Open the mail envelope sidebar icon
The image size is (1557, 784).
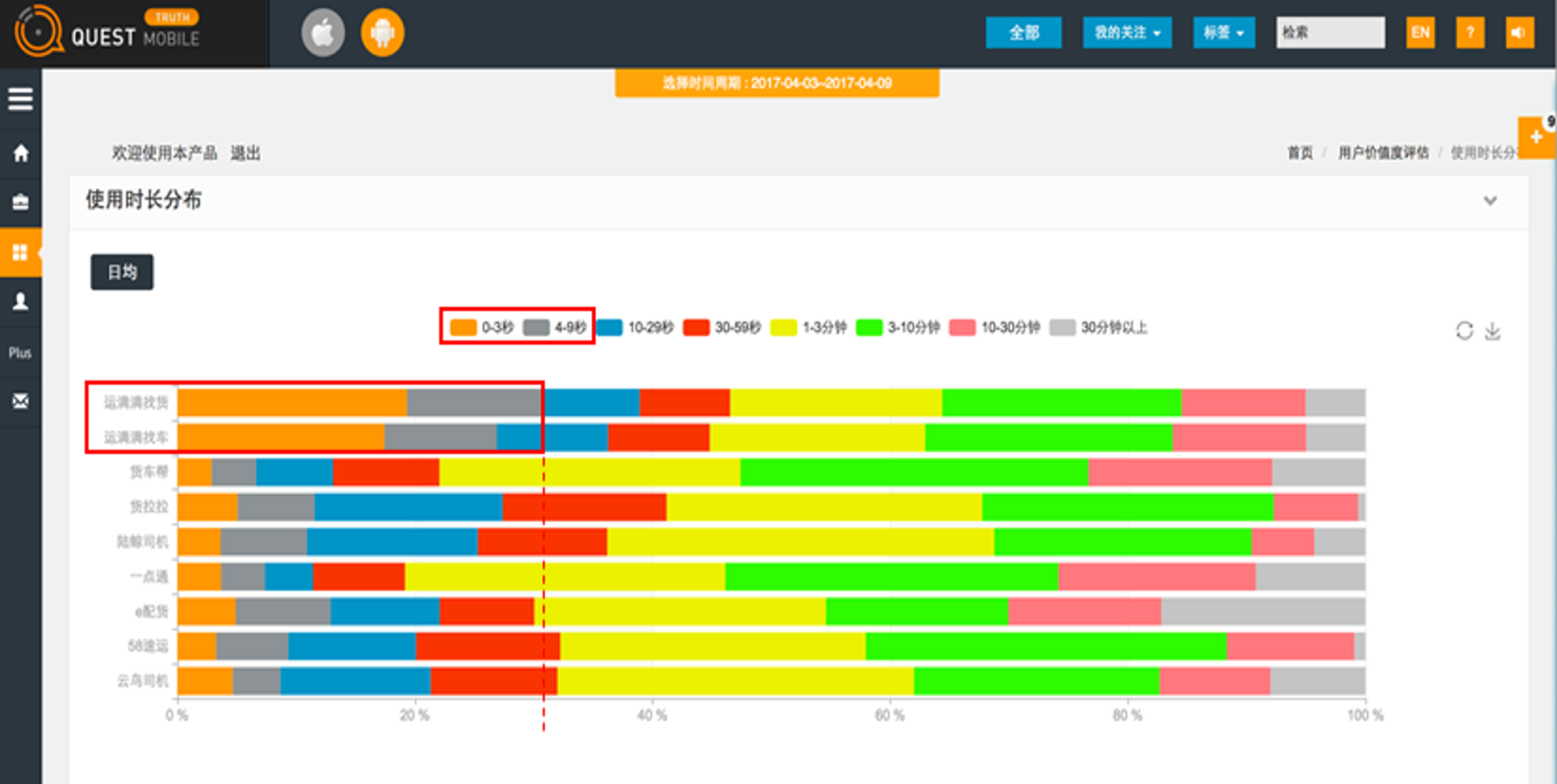click(20, 401)
